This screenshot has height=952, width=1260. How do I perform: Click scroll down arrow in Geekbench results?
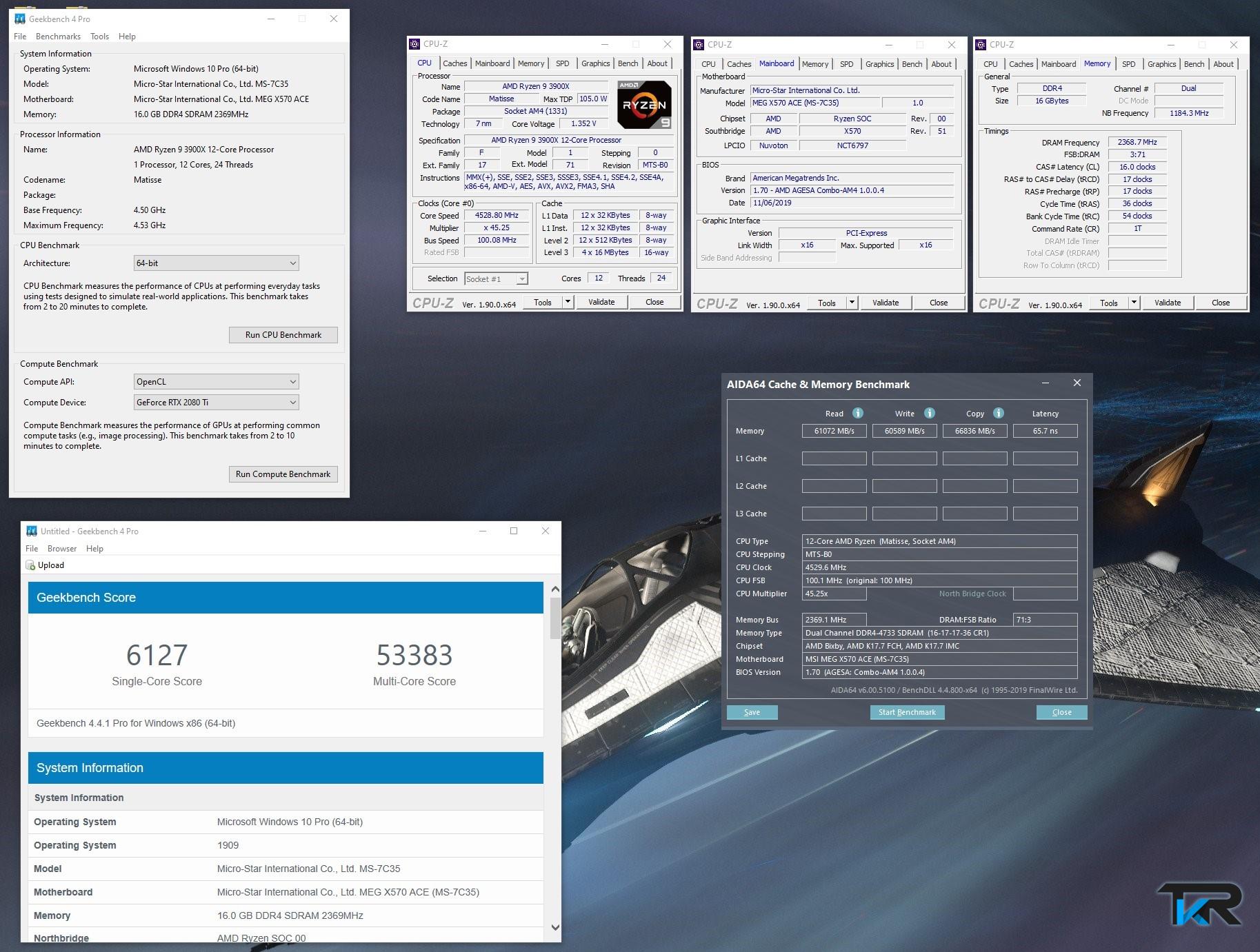555,928
